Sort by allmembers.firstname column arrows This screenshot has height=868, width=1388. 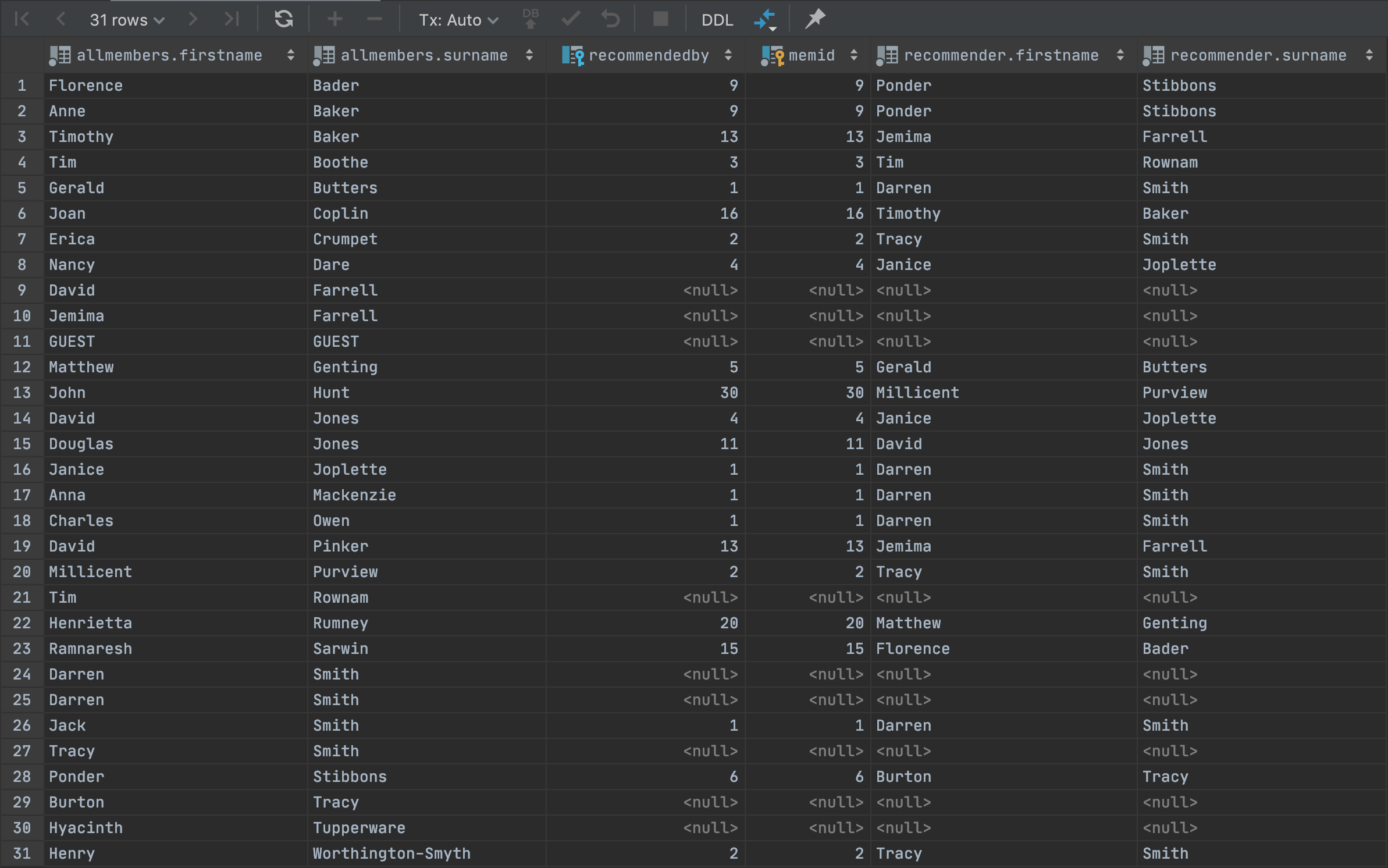pos(290,55)
